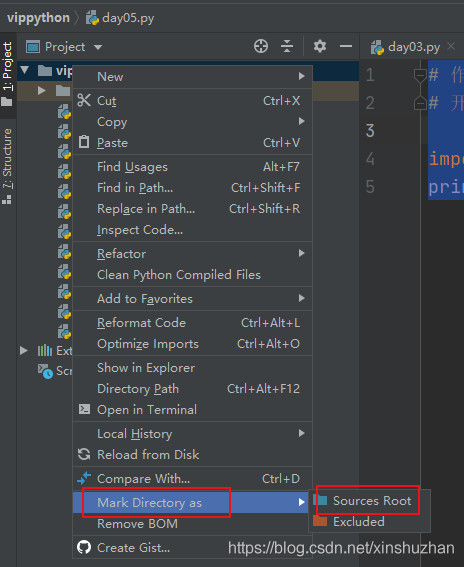The height and width of the screenshot is (567, 464).
Task: Select Mark Directory as entry
Action: 192,502
